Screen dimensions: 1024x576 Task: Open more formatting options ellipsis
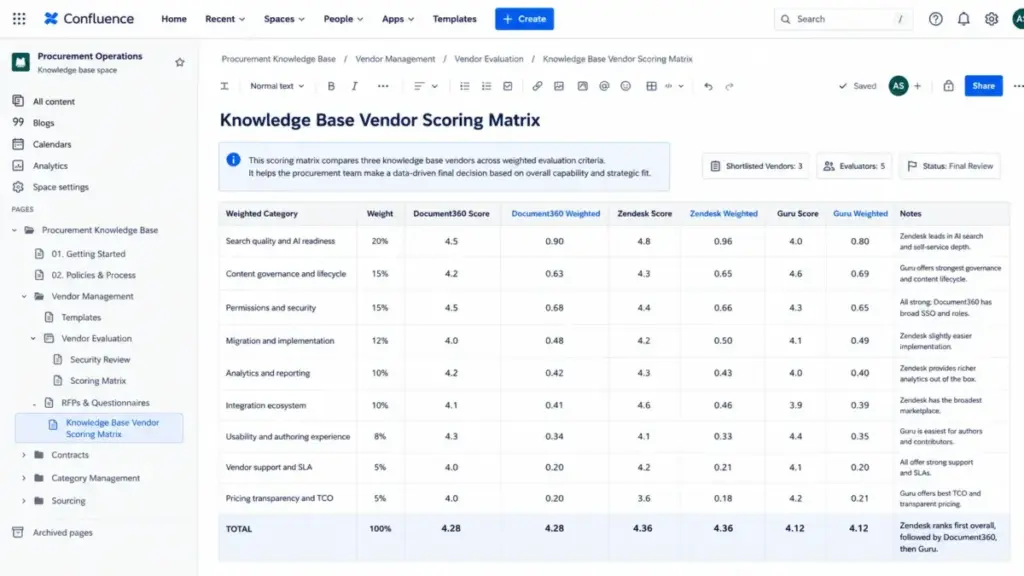(x=383, y=86)
